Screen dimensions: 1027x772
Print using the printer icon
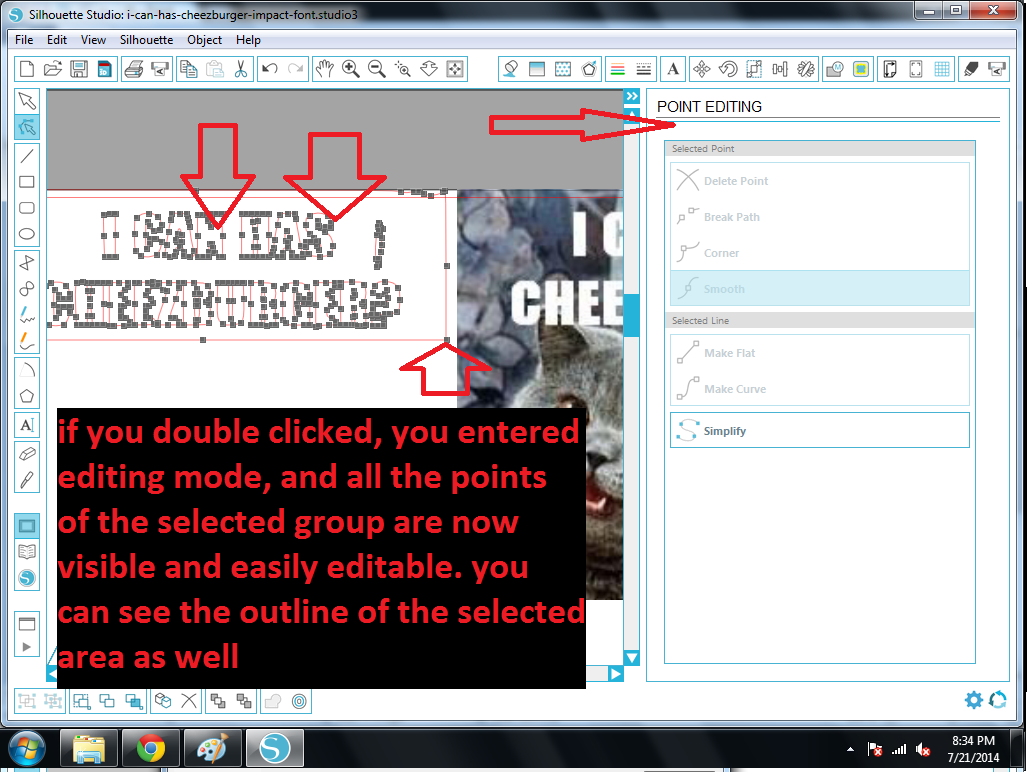tap(134, 69)
